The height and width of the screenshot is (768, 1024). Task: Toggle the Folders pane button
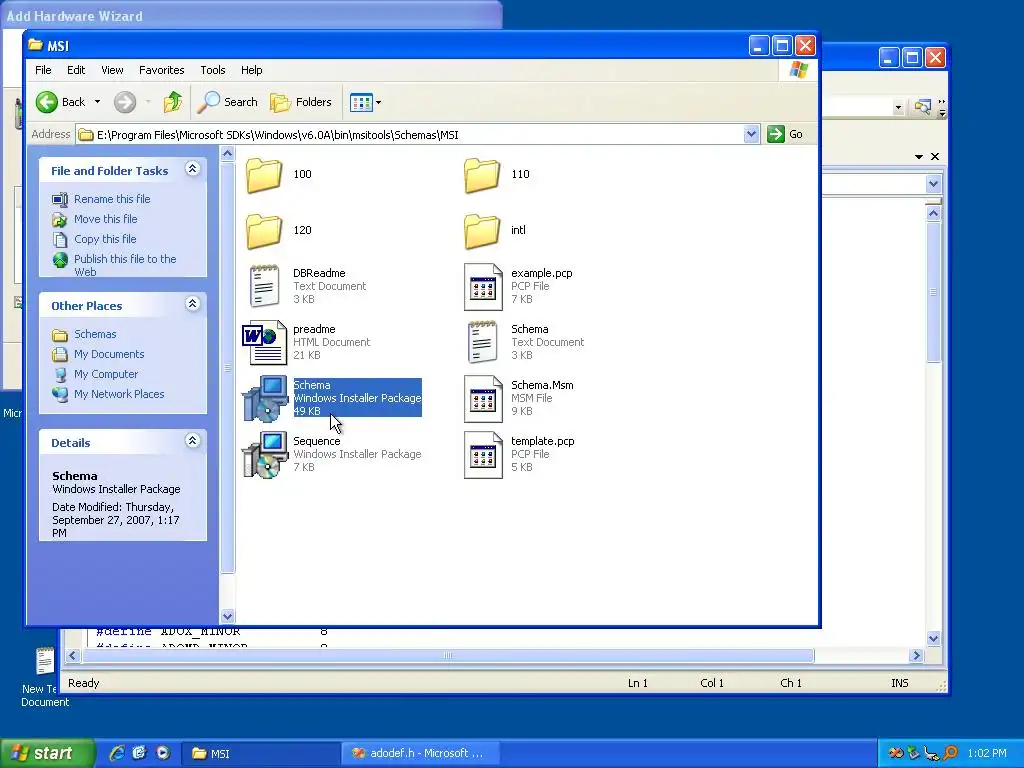(x=302, y=102)
